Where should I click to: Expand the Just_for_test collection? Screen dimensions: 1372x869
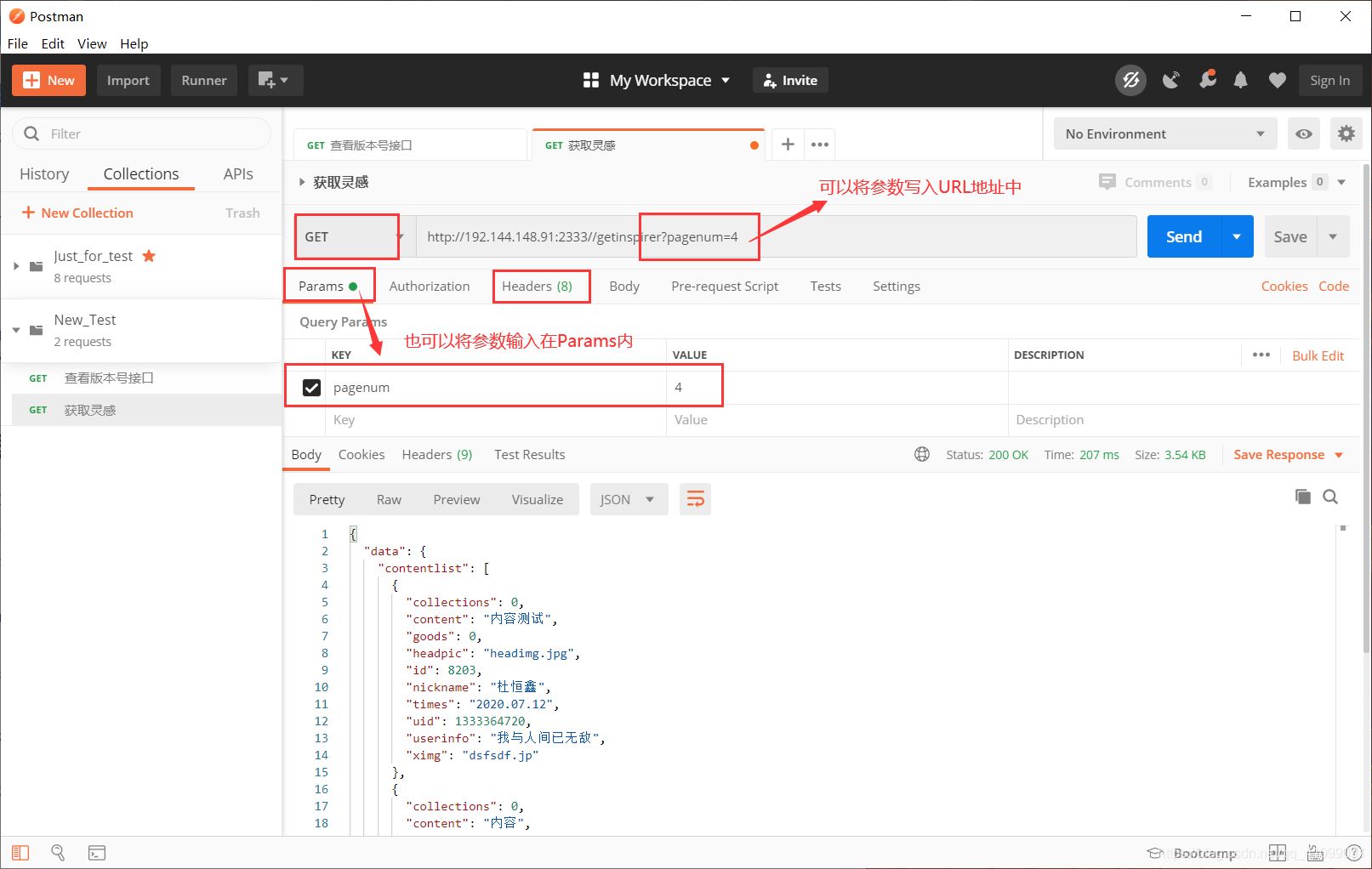click(x=15, y=266)
